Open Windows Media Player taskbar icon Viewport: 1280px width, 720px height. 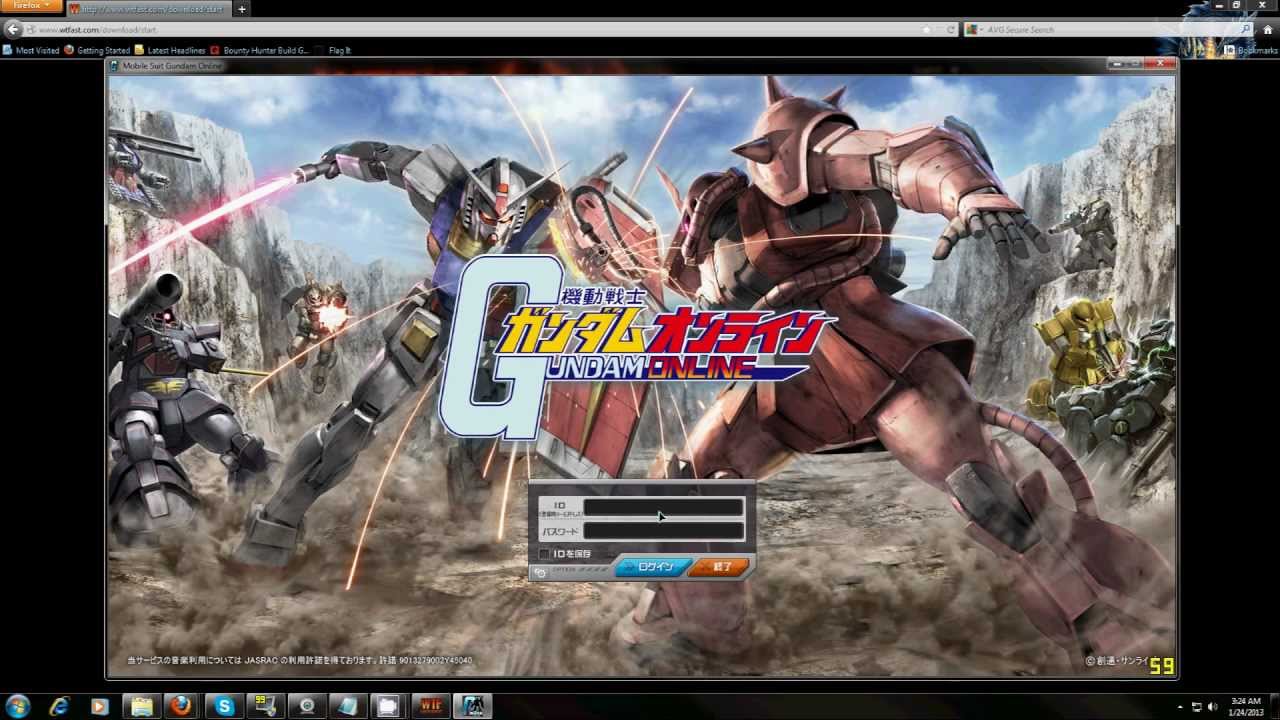pos(99,706)
